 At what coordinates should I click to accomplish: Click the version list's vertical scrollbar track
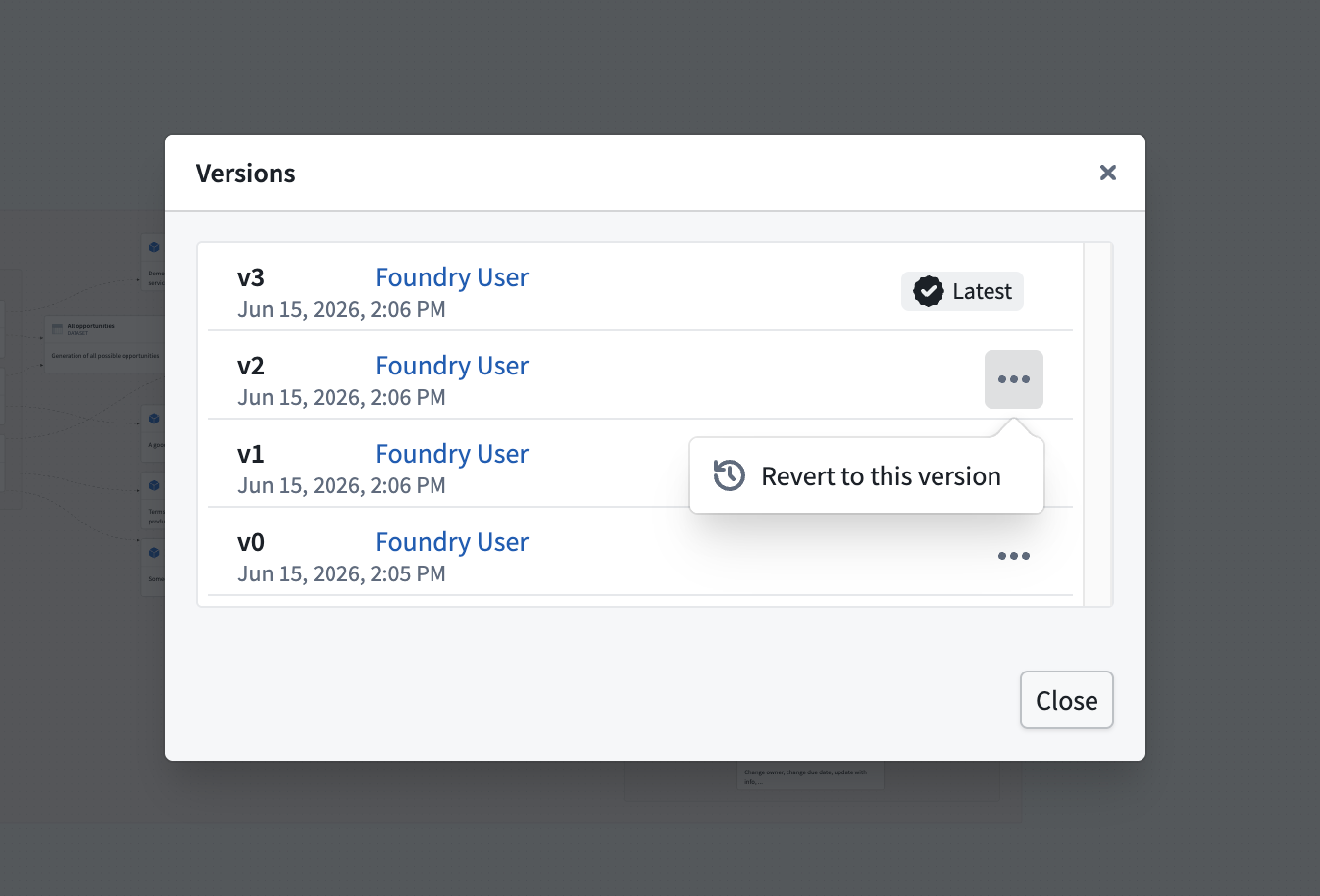click(x=1097, y=424)
